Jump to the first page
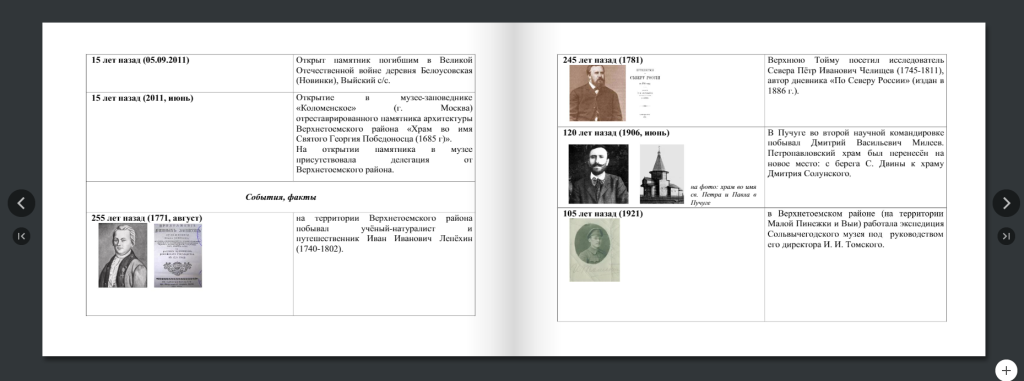The height and width of the screenshot is (381, 1024). [x=21, y=236]
